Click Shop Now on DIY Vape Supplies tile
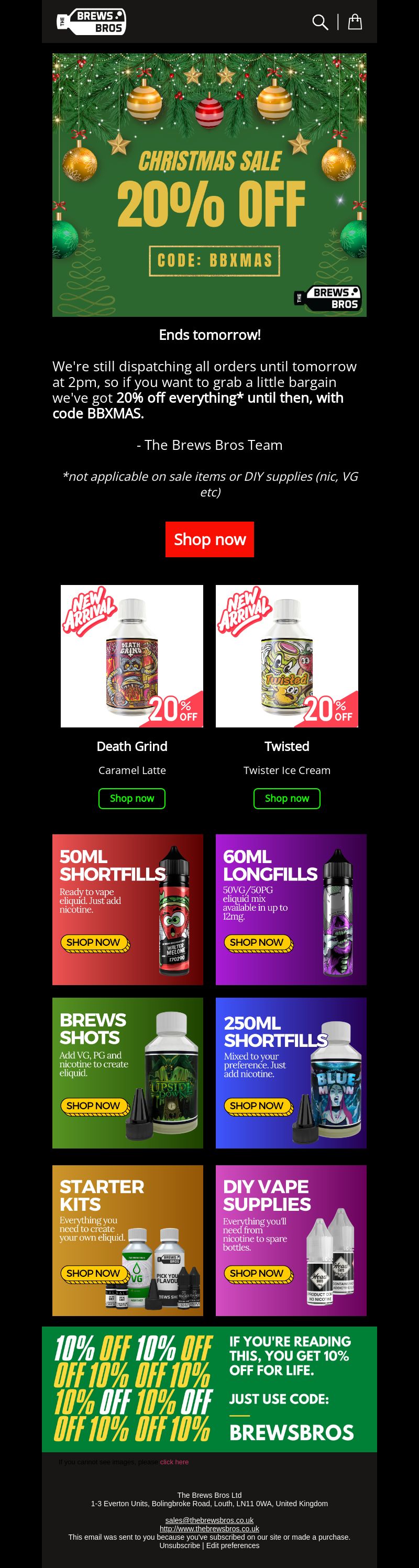Viewport: 419px width, 1568px height. pos(258,1273)
